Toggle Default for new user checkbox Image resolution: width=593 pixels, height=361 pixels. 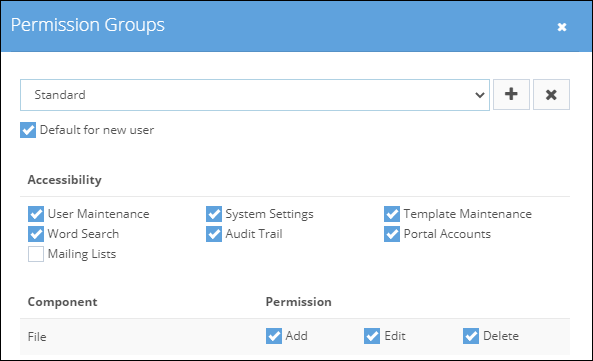tap(28, 130)
